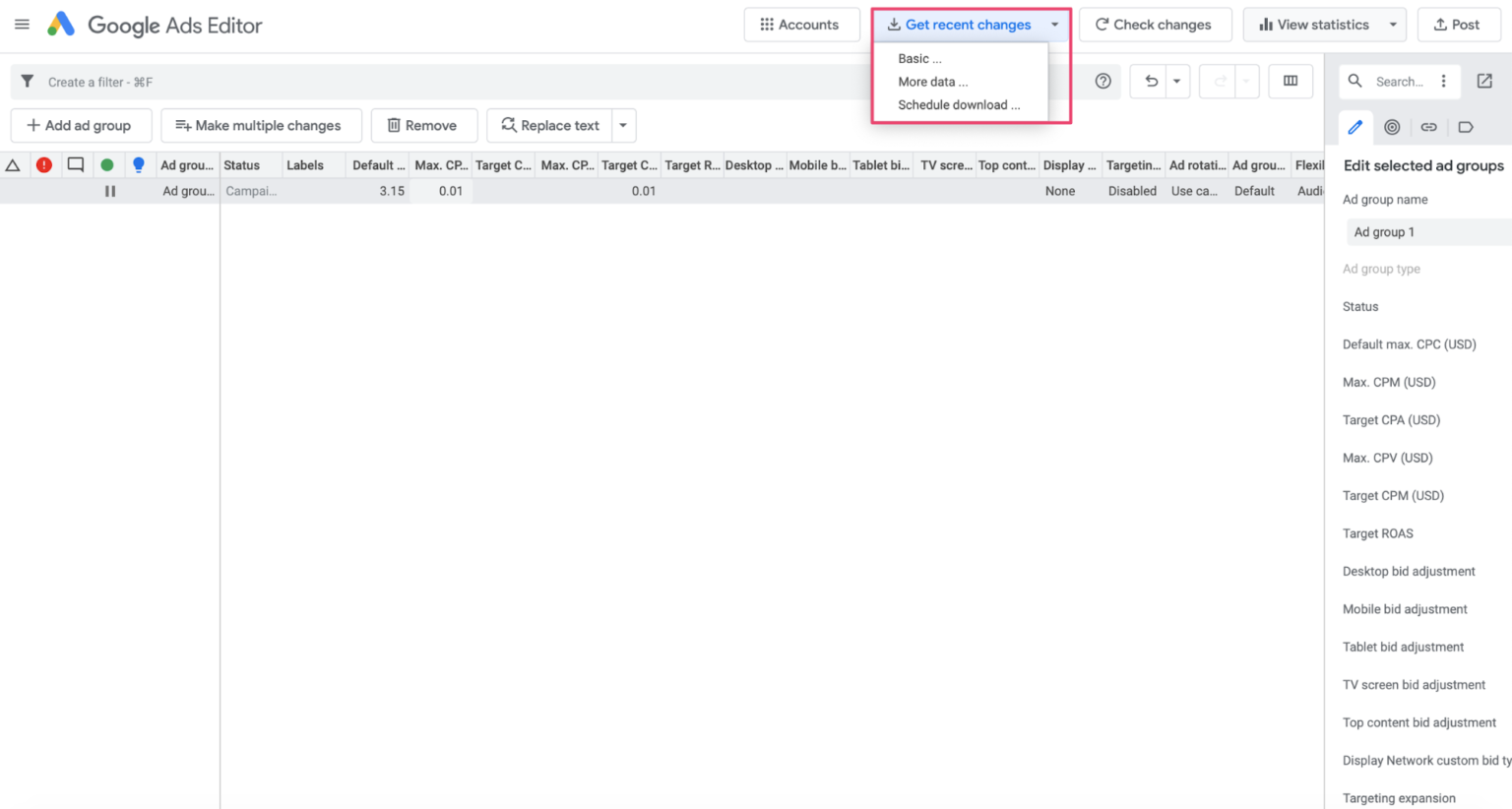Expand the Get recent changes dropdown arrow

[x=1052, y=25]
